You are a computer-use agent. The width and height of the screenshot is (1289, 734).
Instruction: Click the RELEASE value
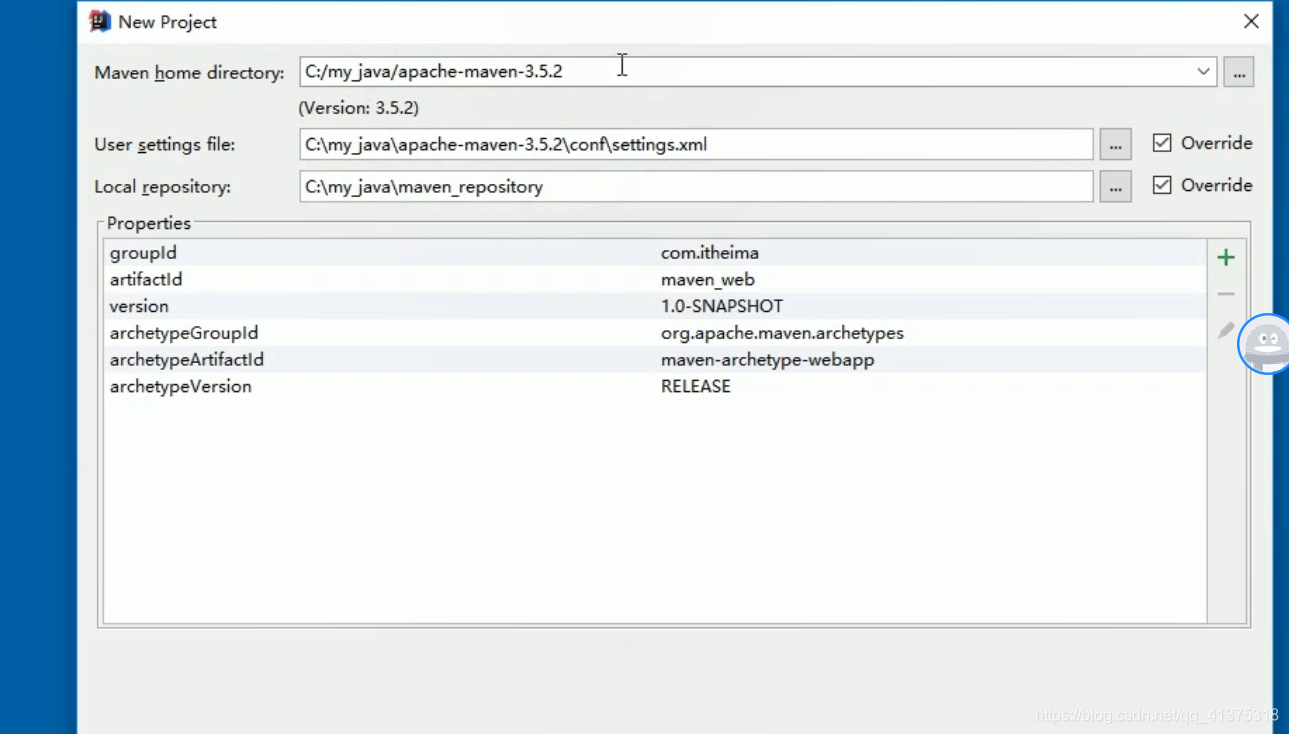(x=696, y=386)
